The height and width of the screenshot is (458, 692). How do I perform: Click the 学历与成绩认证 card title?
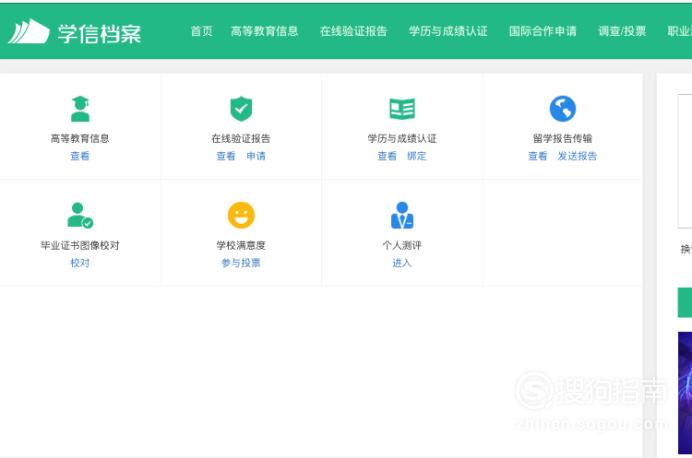[402, 139]
